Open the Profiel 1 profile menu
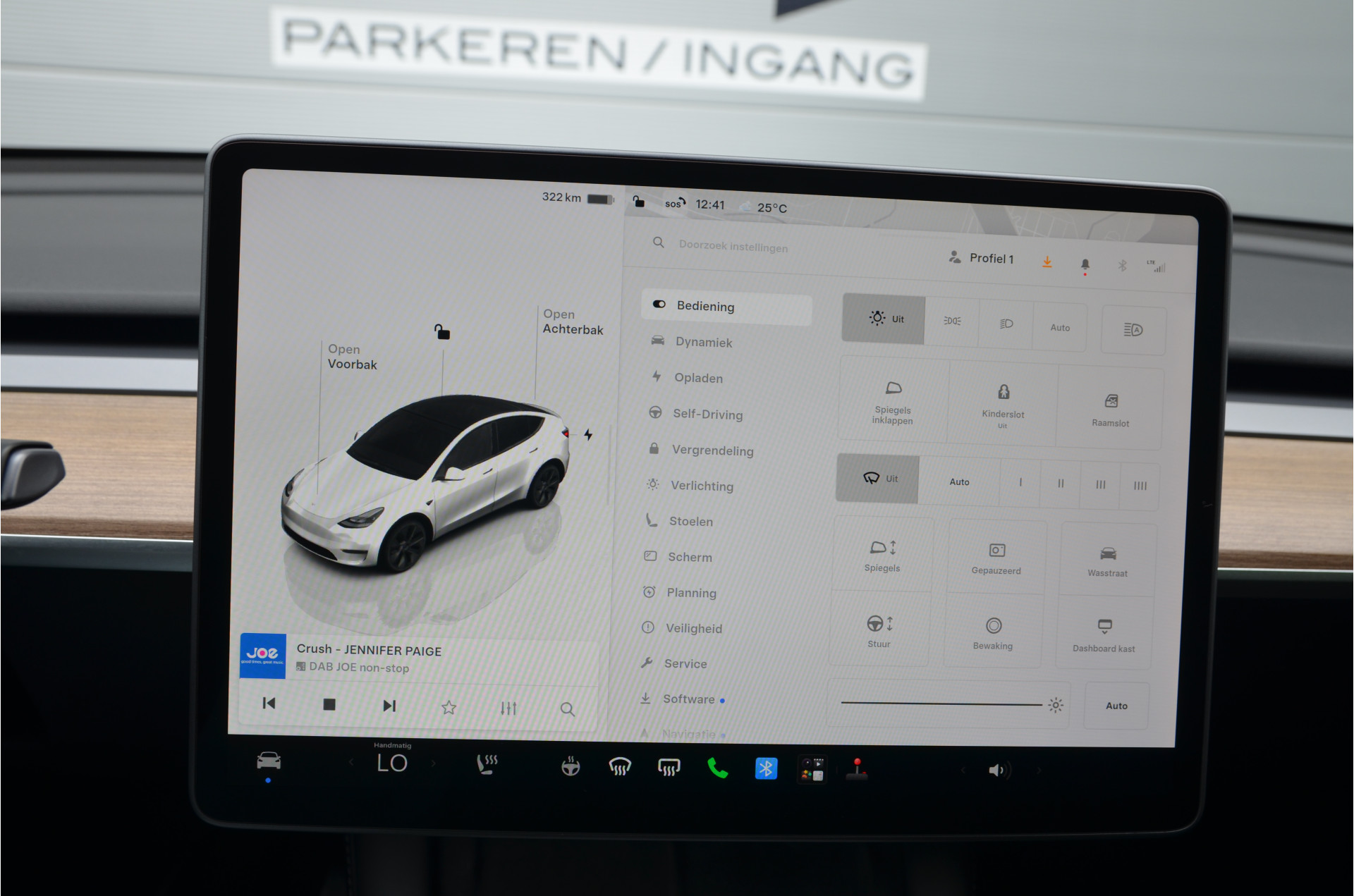This screenshot has width=1354, height=896. pyautogui.click(x=982, y=258)
